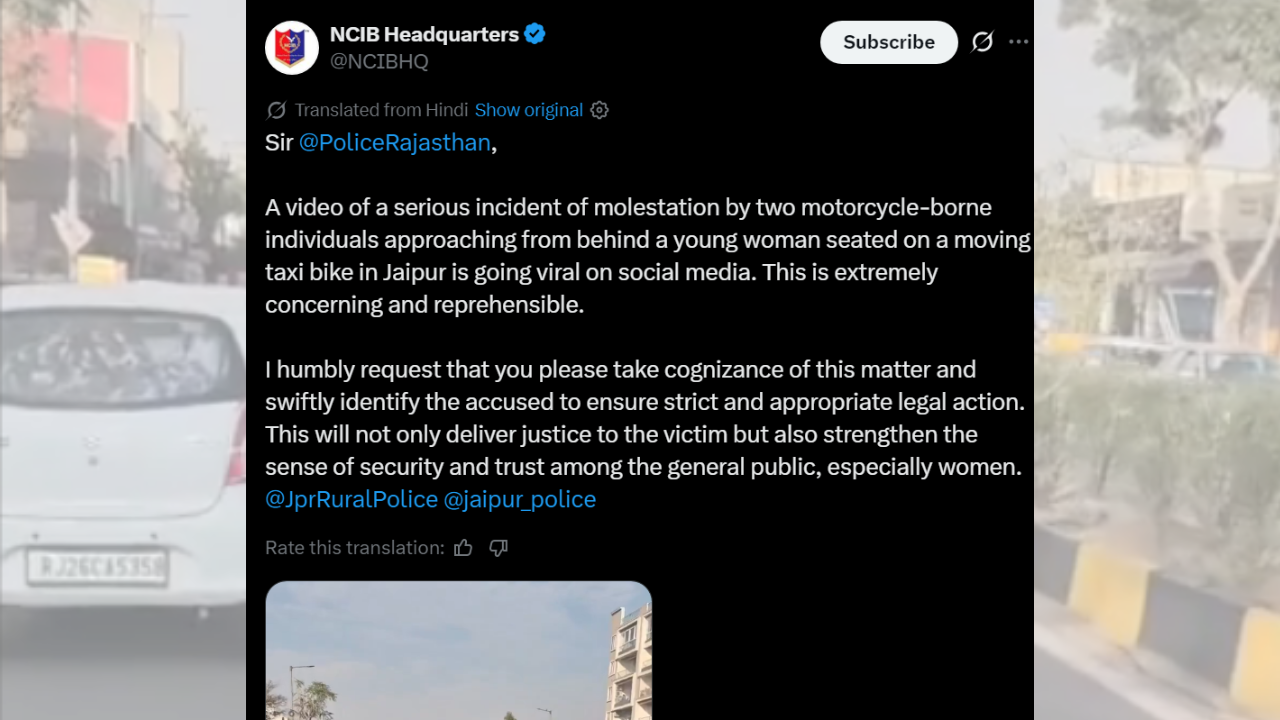Show original Hindi post text

528,110
